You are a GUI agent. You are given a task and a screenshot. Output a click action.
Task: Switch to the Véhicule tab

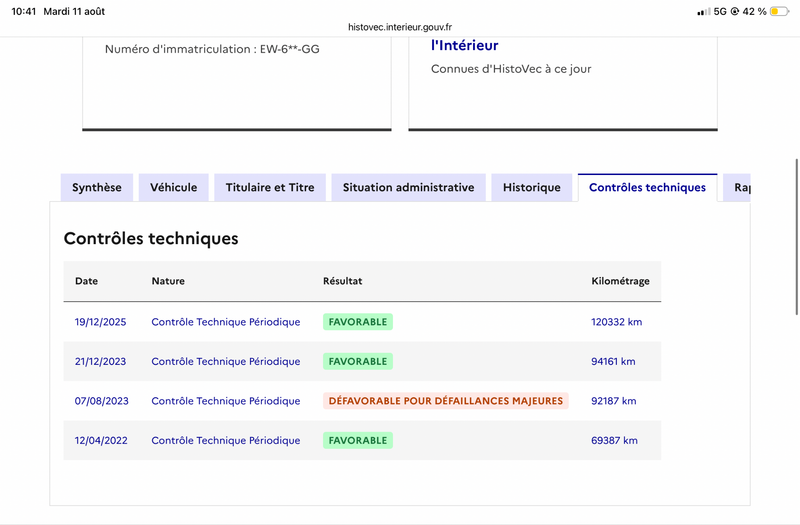(x=173, y=187)
